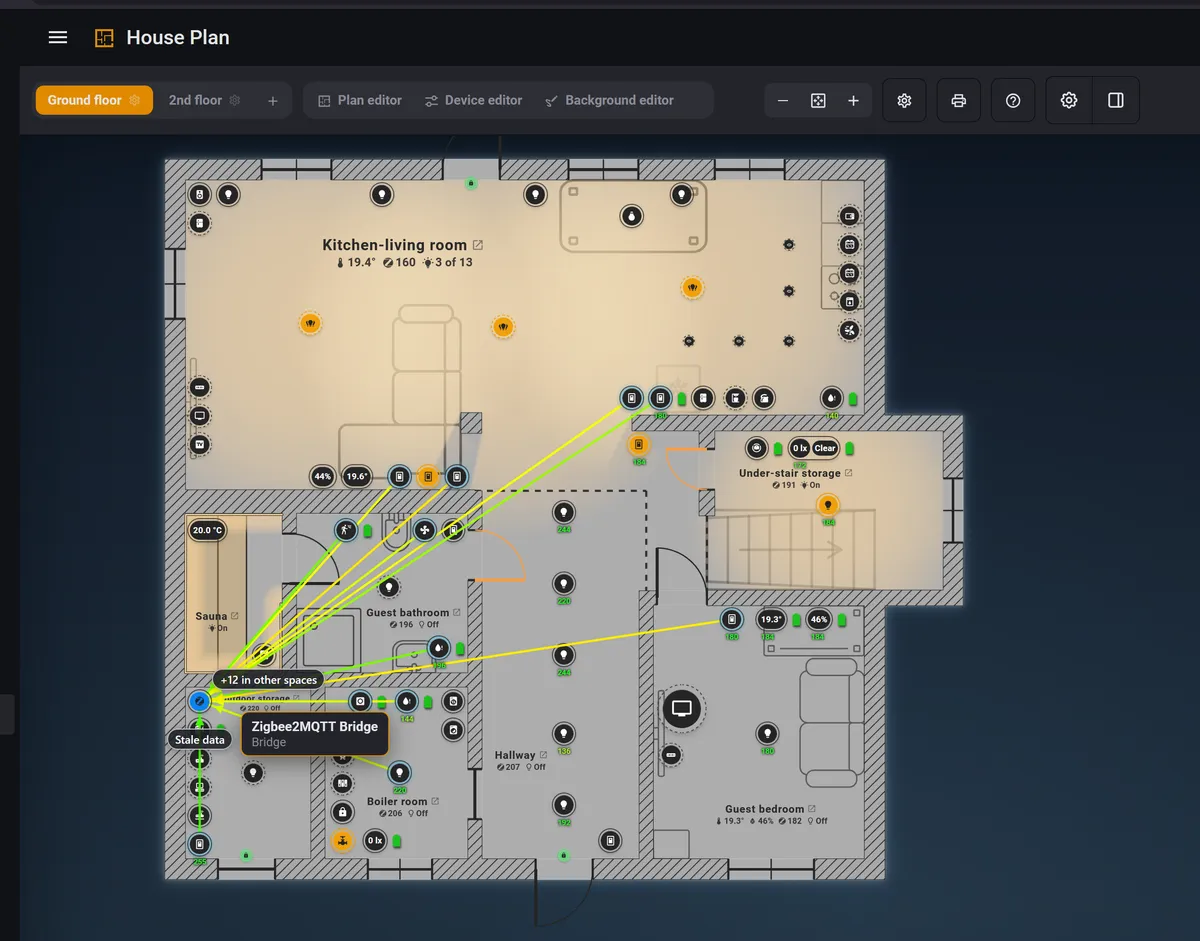Image resolution: width=1200 pixels, height=941 pixels.
Task: Open the hamburger navigation menu
Action: tap(58, 37)
